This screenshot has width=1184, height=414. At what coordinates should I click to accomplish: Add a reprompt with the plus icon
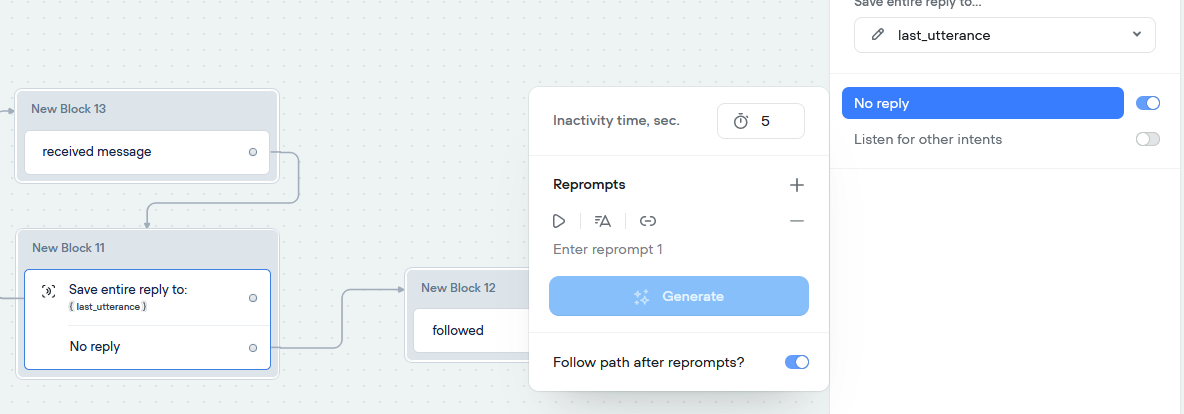[x=797, y=185]
